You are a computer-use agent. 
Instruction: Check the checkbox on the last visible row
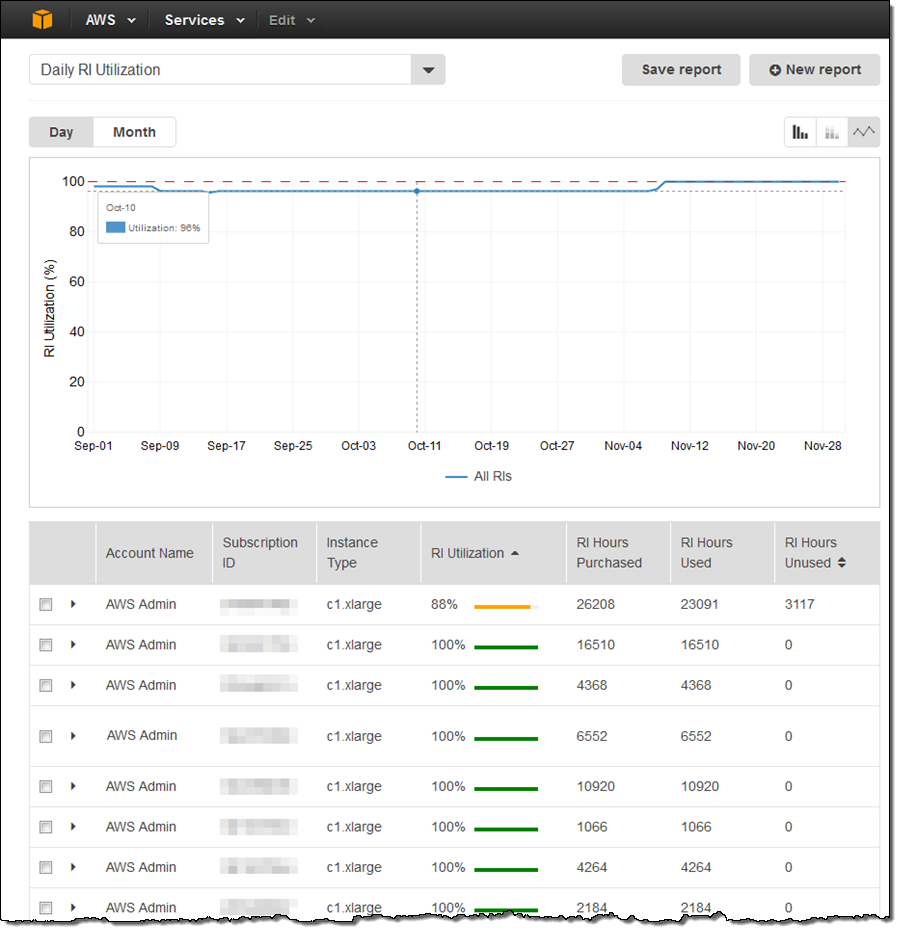(x=45, y=907)
